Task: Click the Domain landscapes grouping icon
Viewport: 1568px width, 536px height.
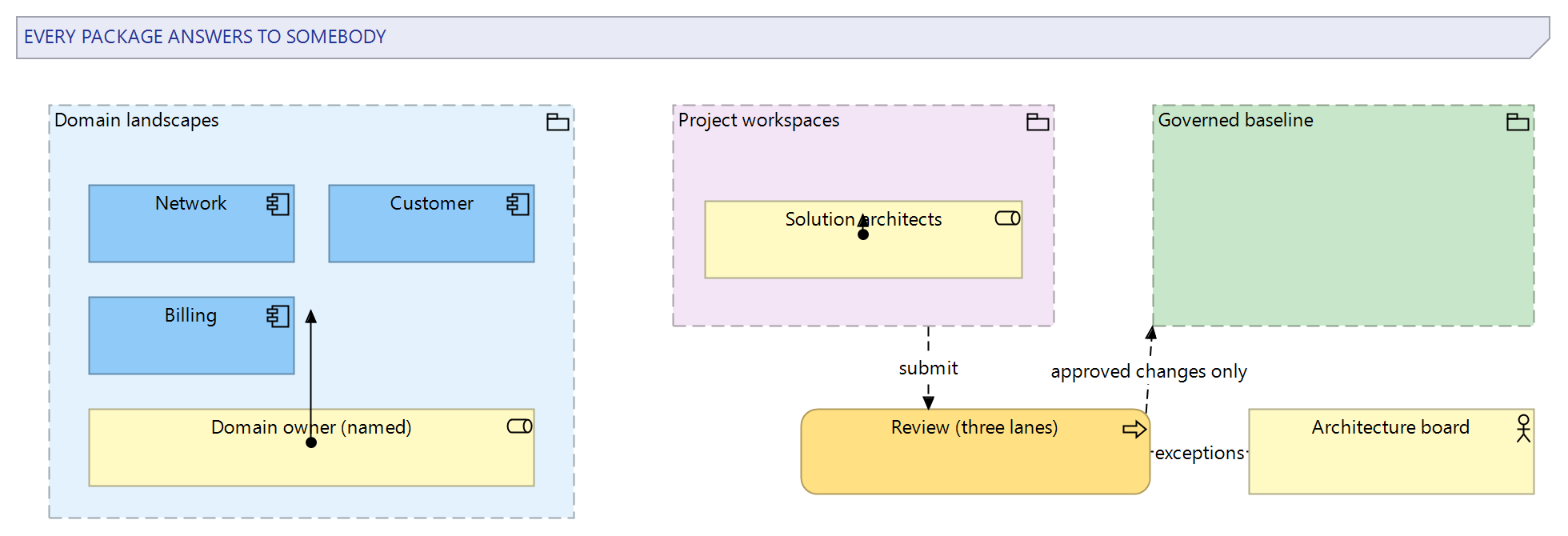Action: pos(558,122)
